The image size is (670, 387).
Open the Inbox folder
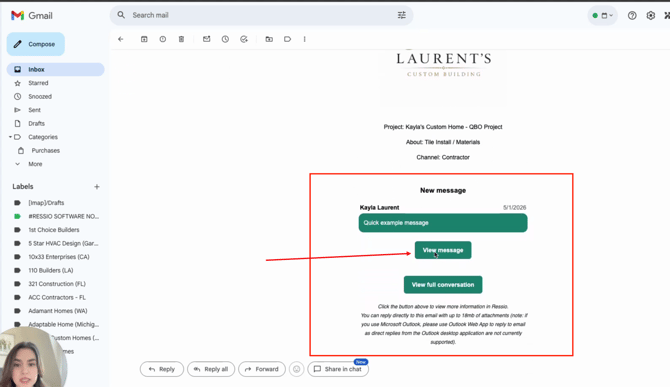[x=56, y=69]
